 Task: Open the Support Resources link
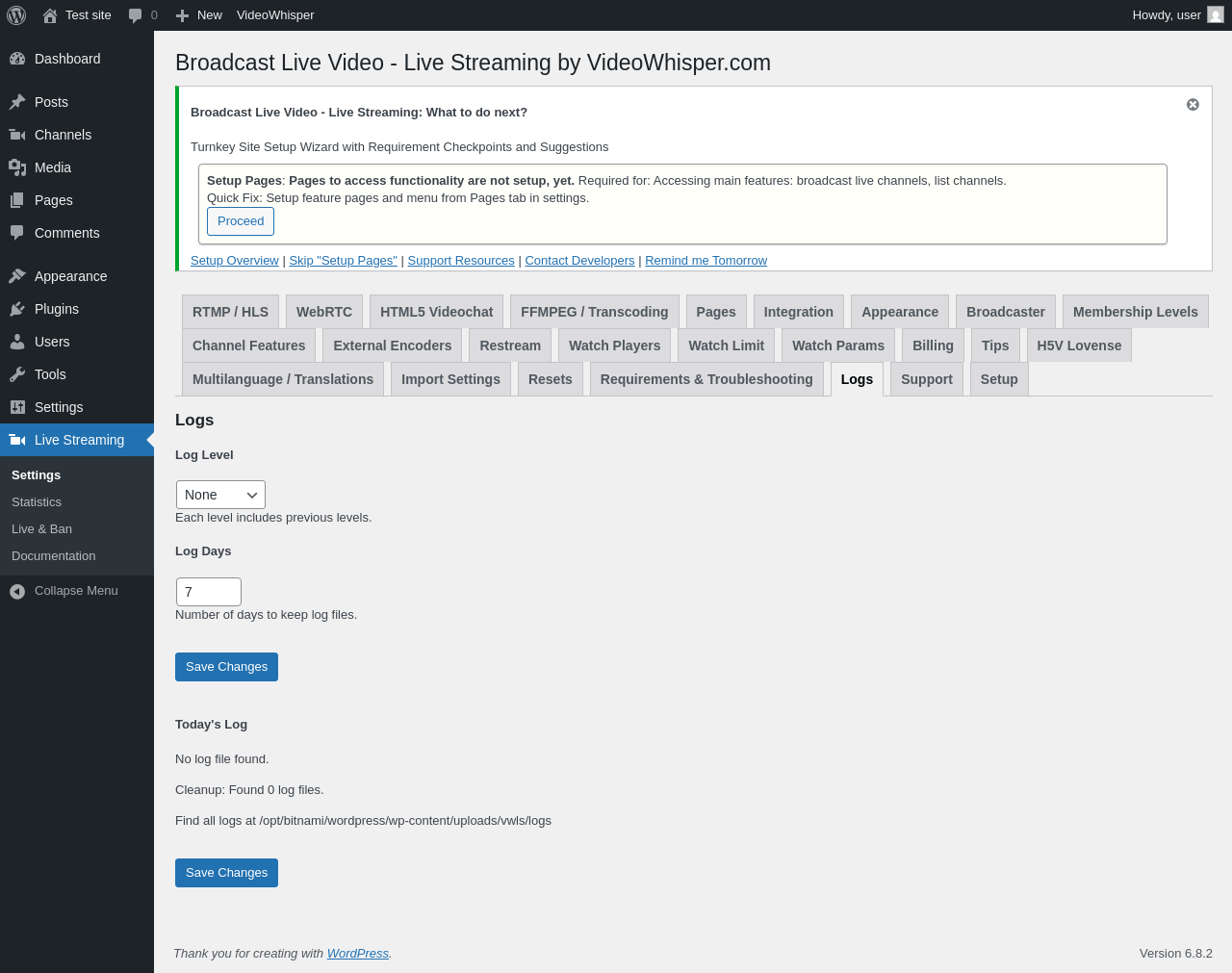[x=461, y=261]
